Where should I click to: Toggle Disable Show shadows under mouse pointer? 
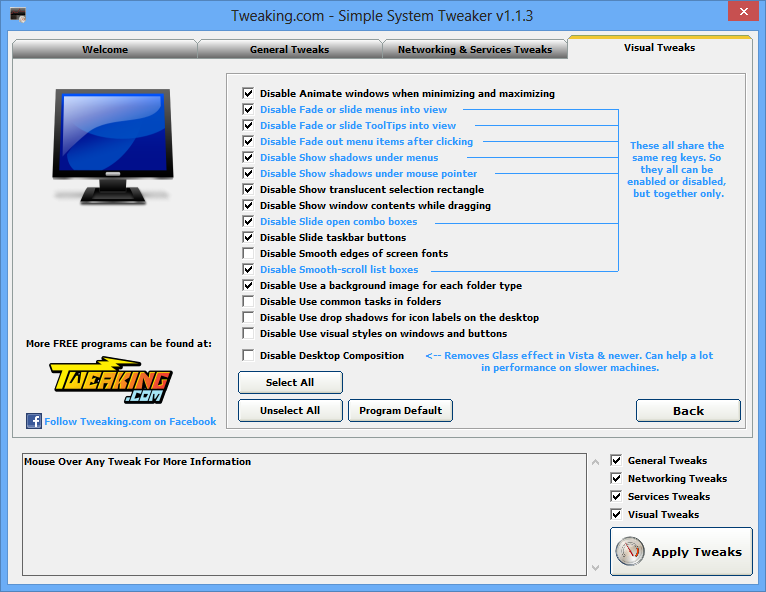pyautogui.click(x=248, y=173)
